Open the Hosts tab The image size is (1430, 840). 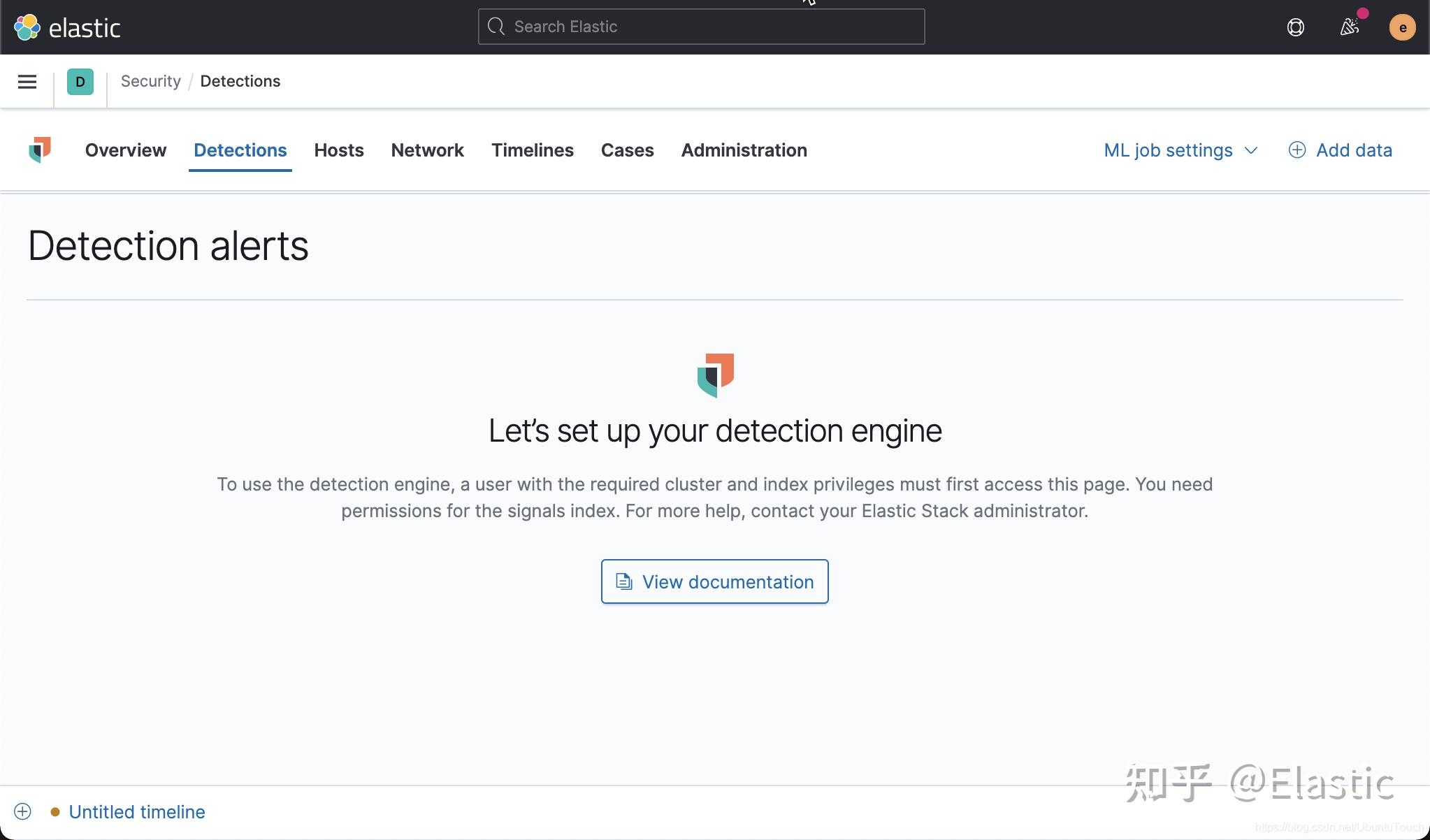click(339, 150)
